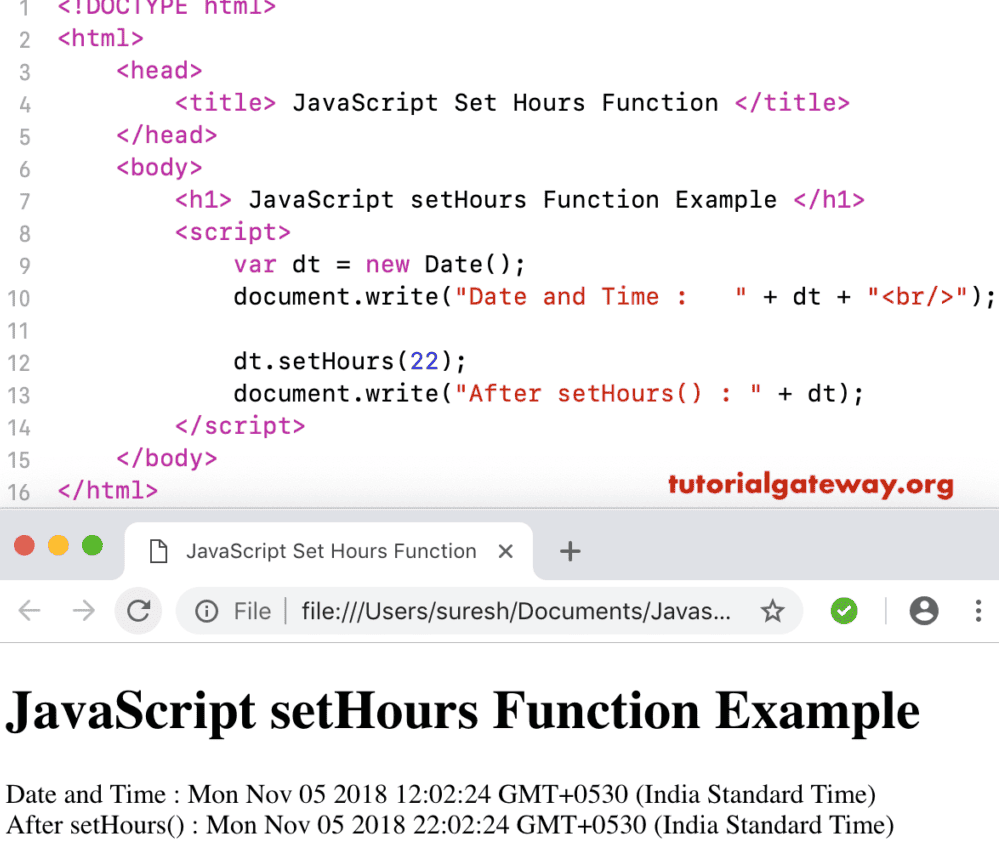Click the green maximize traffic light
This screenshot has width=999, height=842.
click(x=91, y=545)
